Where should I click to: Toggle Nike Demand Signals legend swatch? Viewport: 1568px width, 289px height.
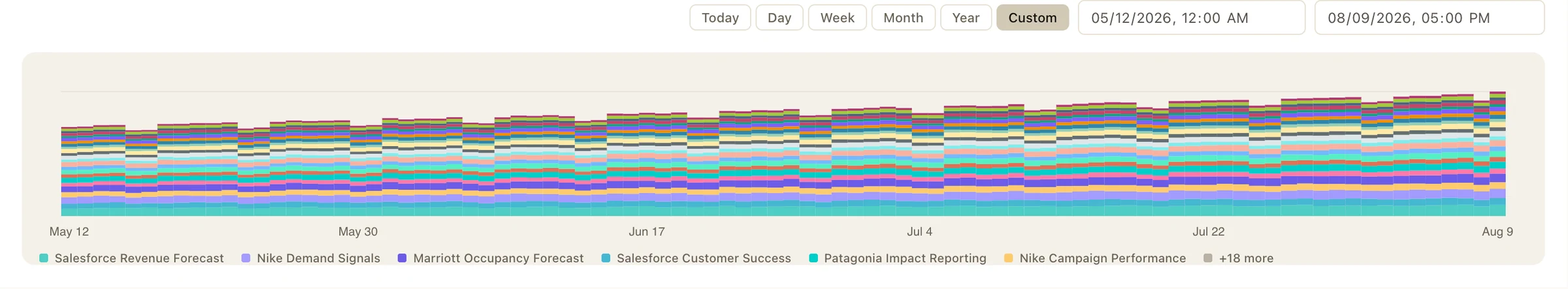[x=246, y=258]
